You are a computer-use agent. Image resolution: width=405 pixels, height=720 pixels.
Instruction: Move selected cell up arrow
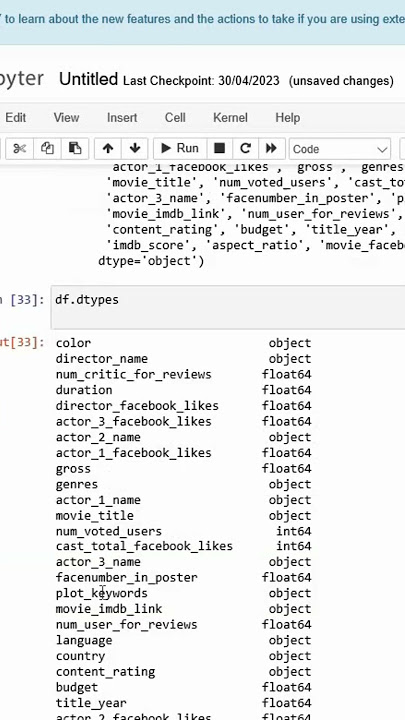[107, 148]
